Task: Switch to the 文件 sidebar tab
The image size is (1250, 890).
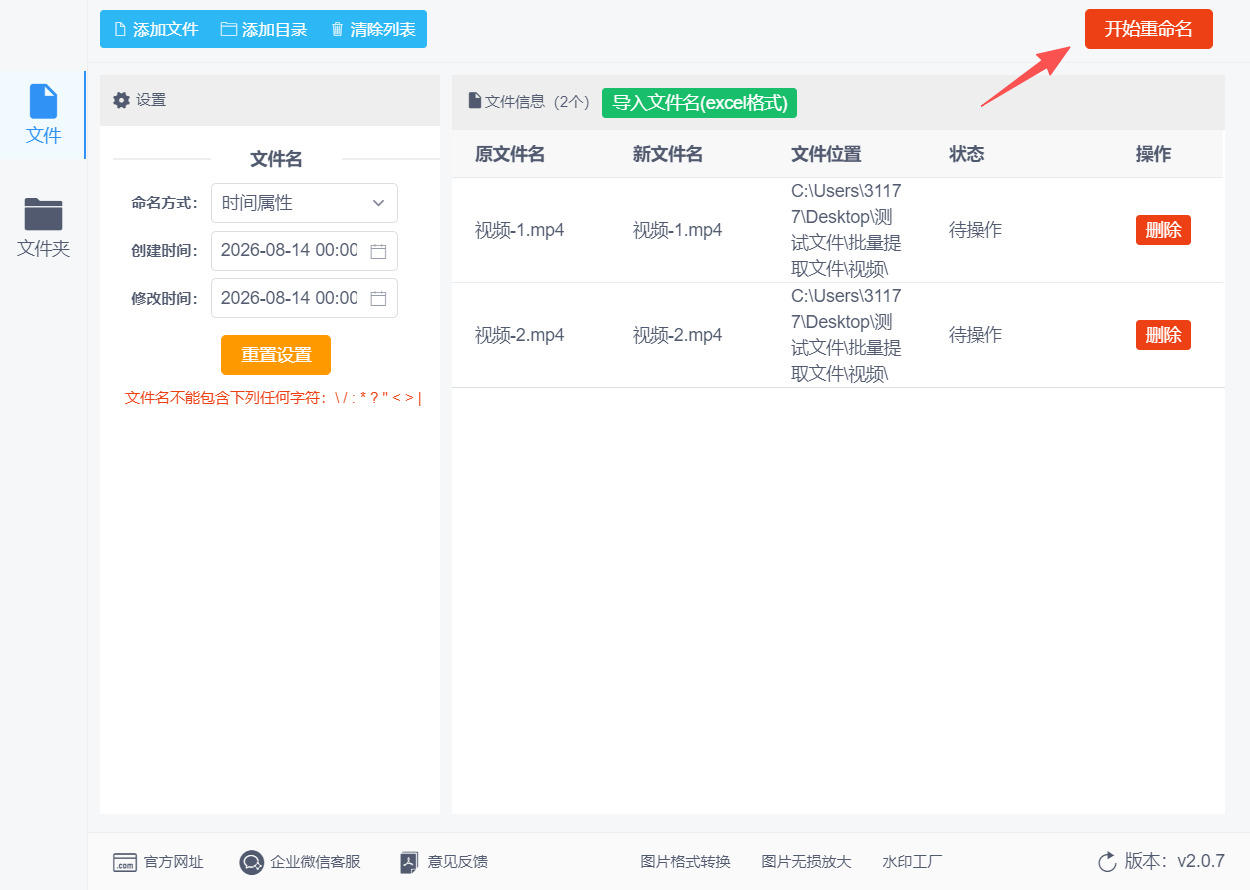Action: (43, 115)
